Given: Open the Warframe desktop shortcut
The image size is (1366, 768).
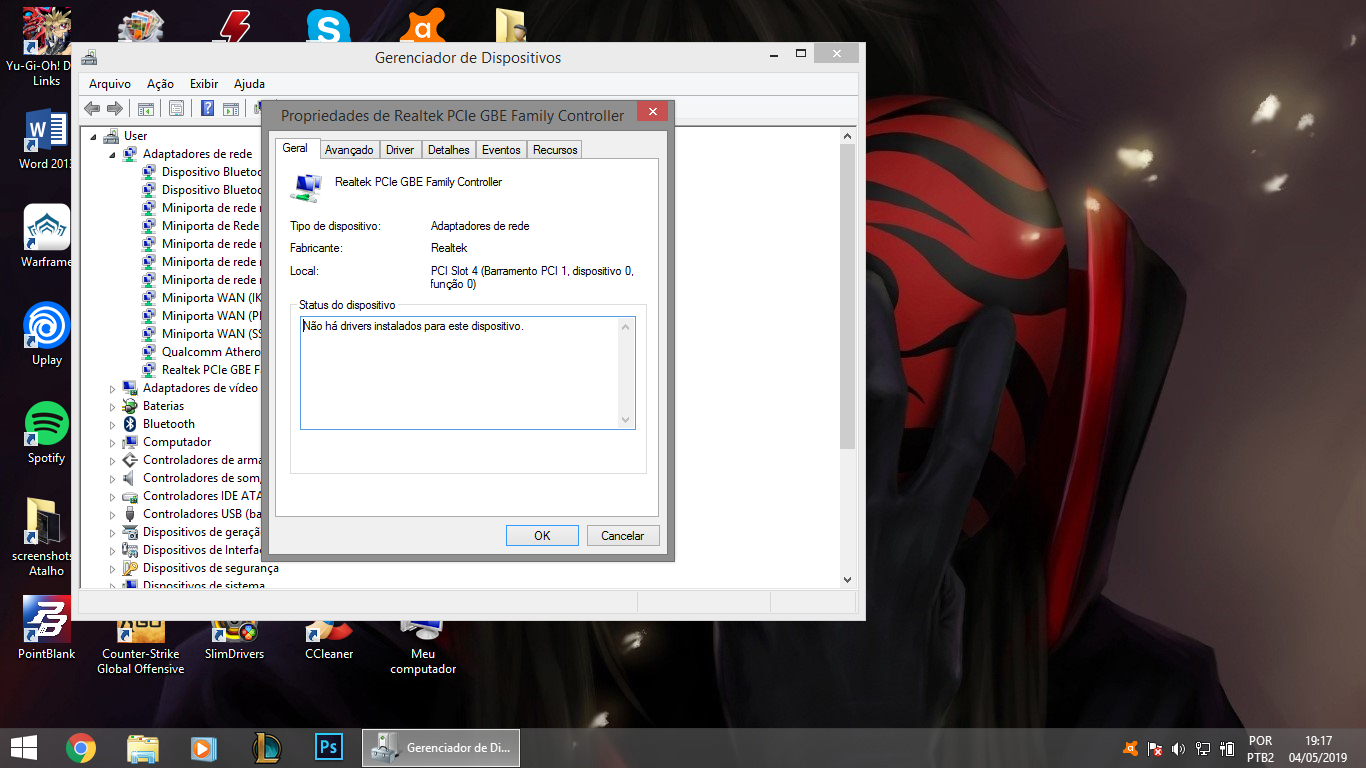Looking at the screenshot, I should pos(46,237).
